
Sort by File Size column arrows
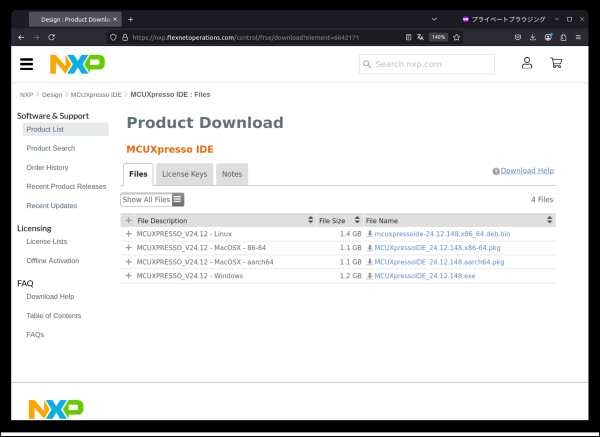(x=354, y=220)
